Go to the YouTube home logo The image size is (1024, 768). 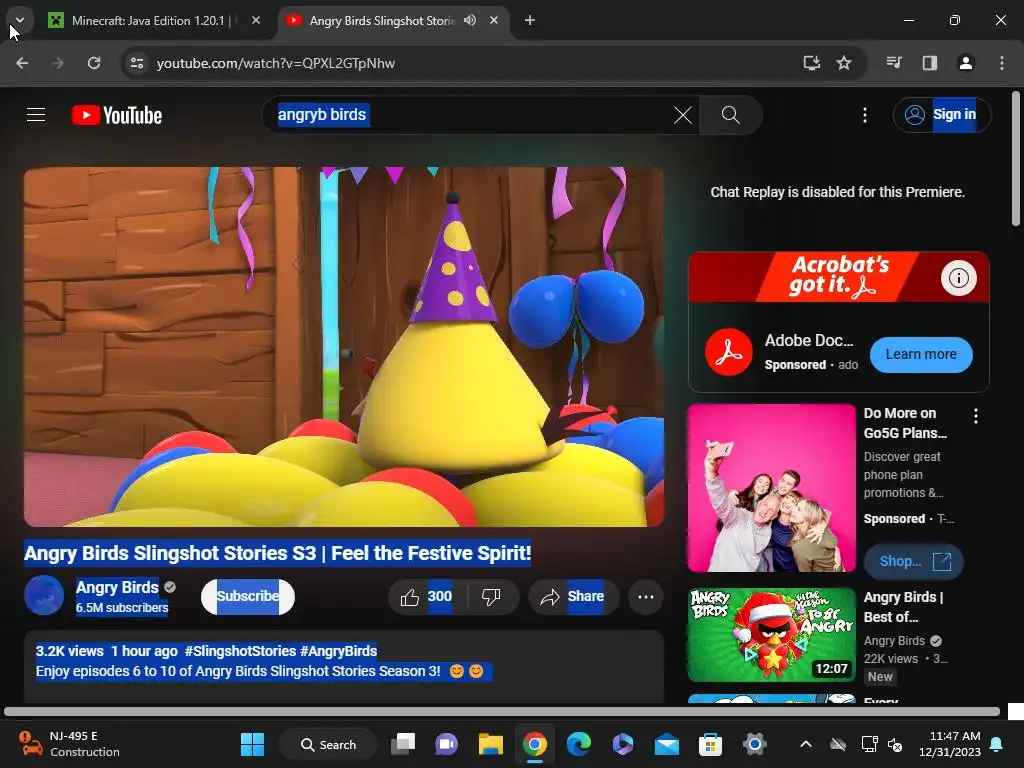pyautogui.click(x=117, y=115)
